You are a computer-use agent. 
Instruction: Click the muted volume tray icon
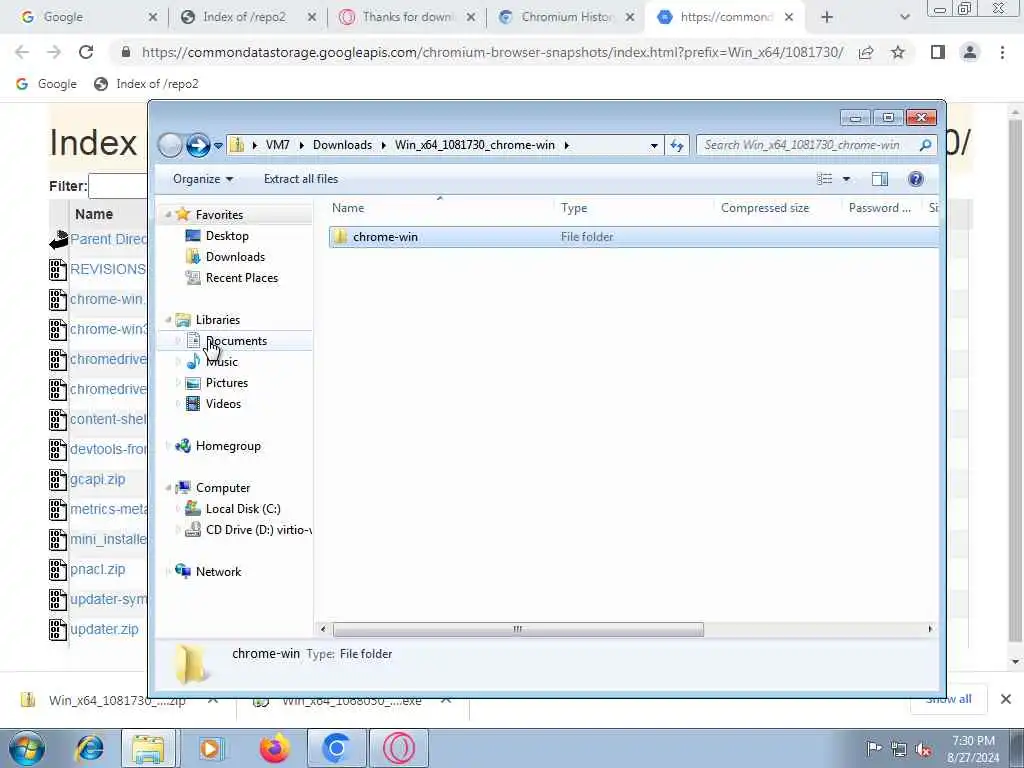coord(923,749)
